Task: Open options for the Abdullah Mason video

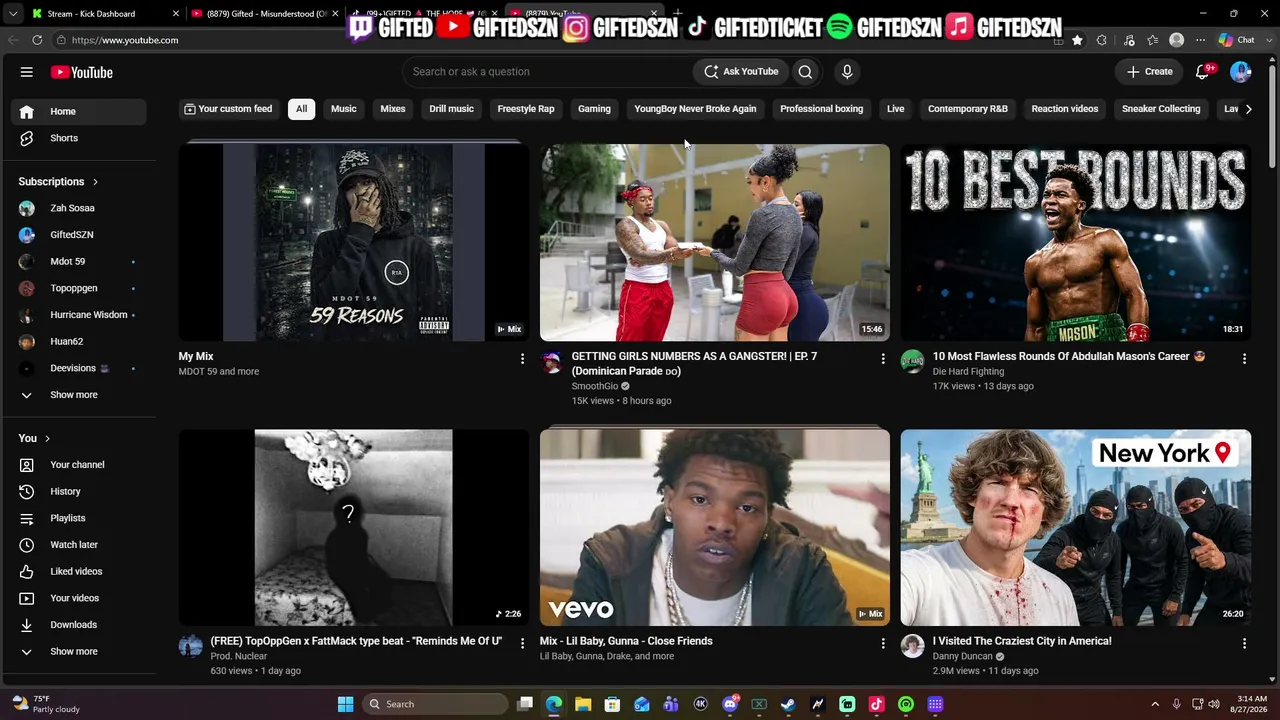Action: click(x=1244, y=358)
